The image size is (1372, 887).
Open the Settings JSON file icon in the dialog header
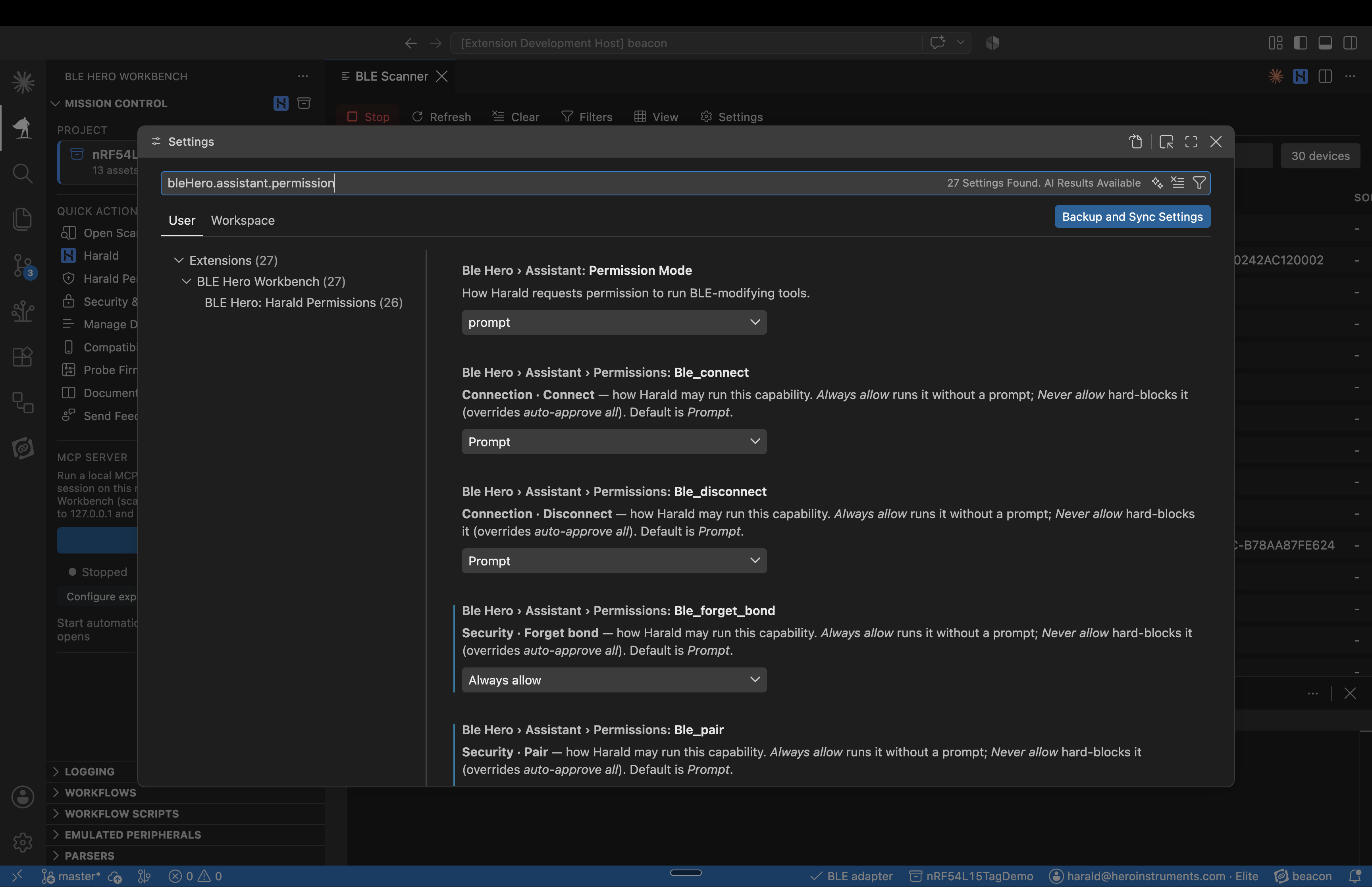coord(1136,142)
